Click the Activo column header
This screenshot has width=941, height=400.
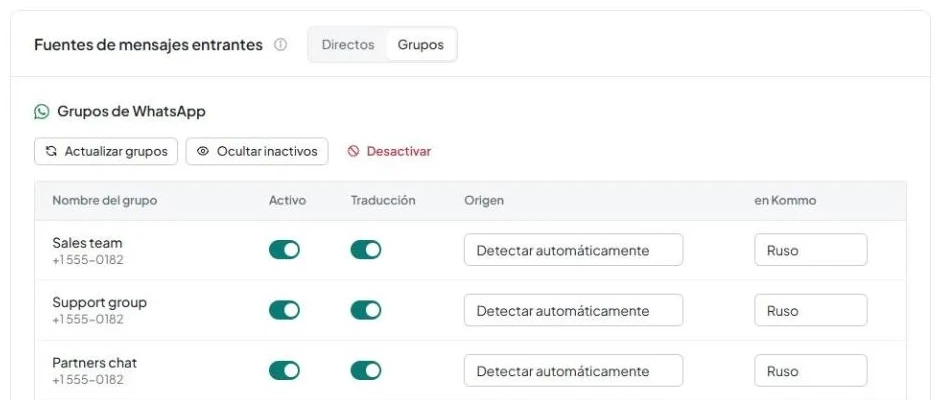click(x=287, y=200)
